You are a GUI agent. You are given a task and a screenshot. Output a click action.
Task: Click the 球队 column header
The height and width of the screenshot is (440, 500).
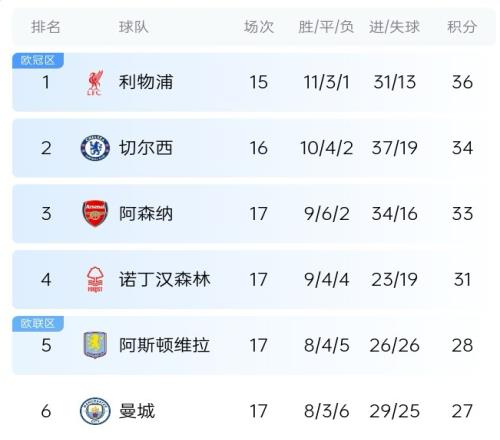click(x=134, y=27)
